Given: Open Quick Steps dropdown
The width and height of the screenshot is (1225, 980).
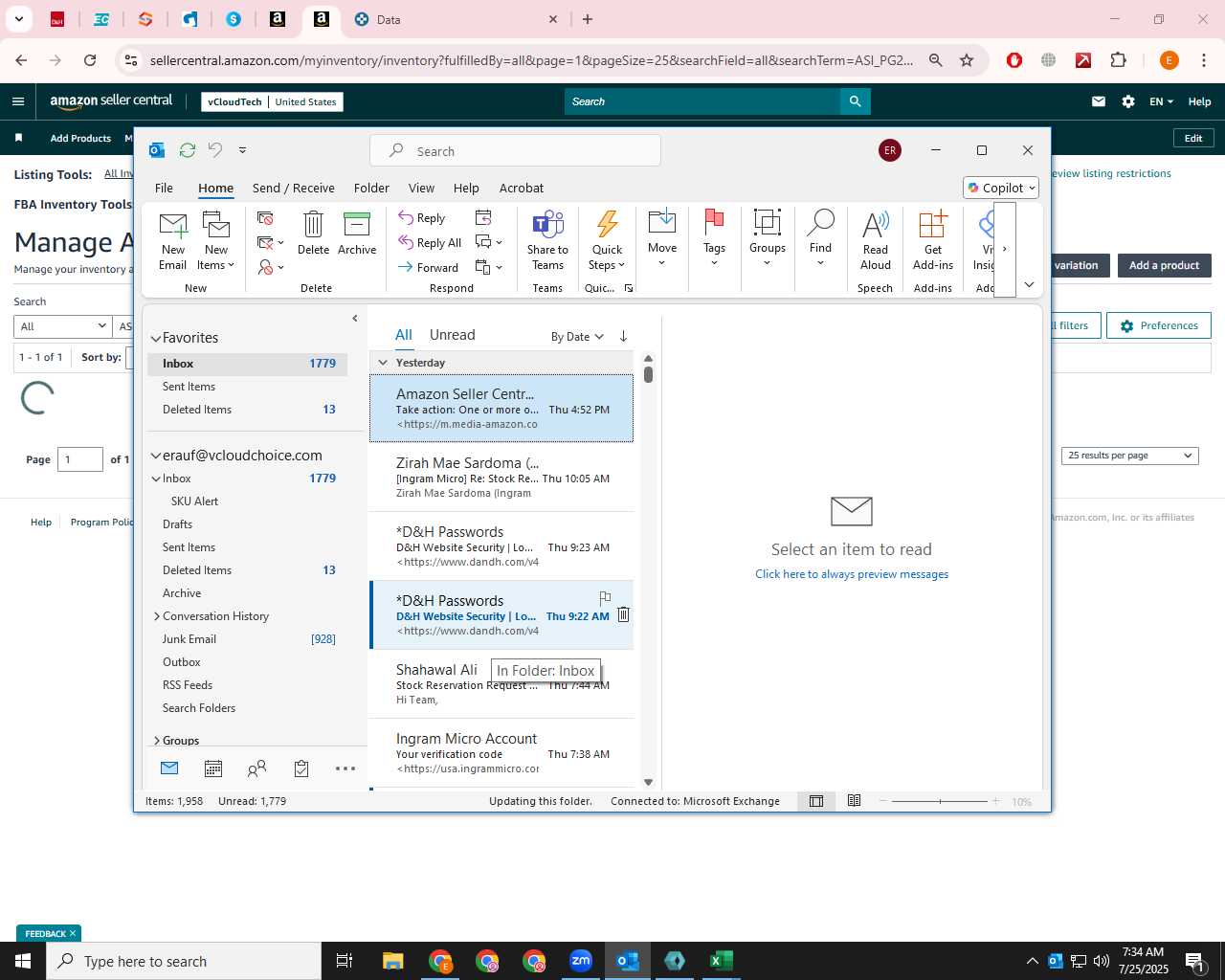Looking at the screenshot, I should point(607,240).
